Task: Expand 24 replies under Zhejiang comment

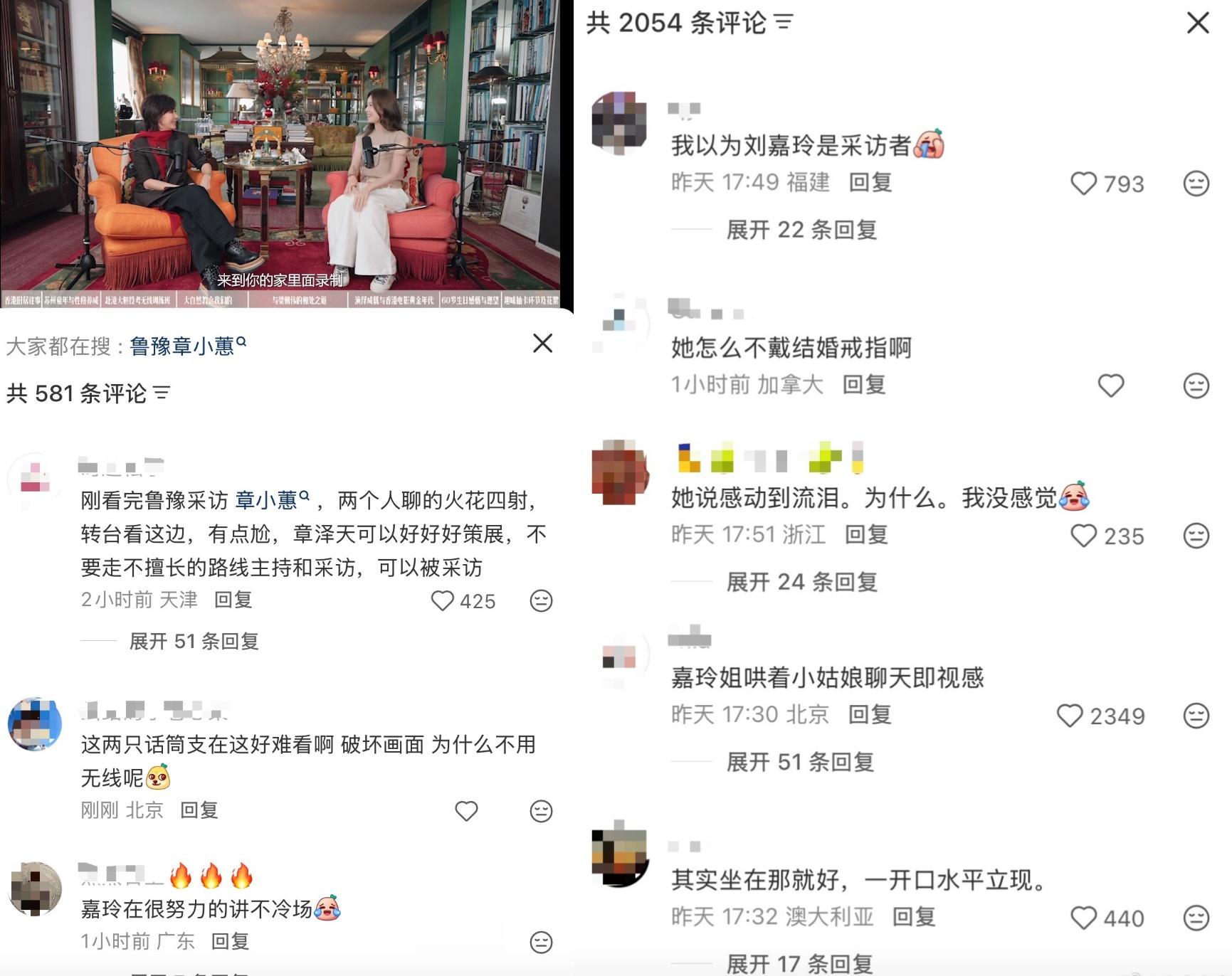Action: pos(801,582)
